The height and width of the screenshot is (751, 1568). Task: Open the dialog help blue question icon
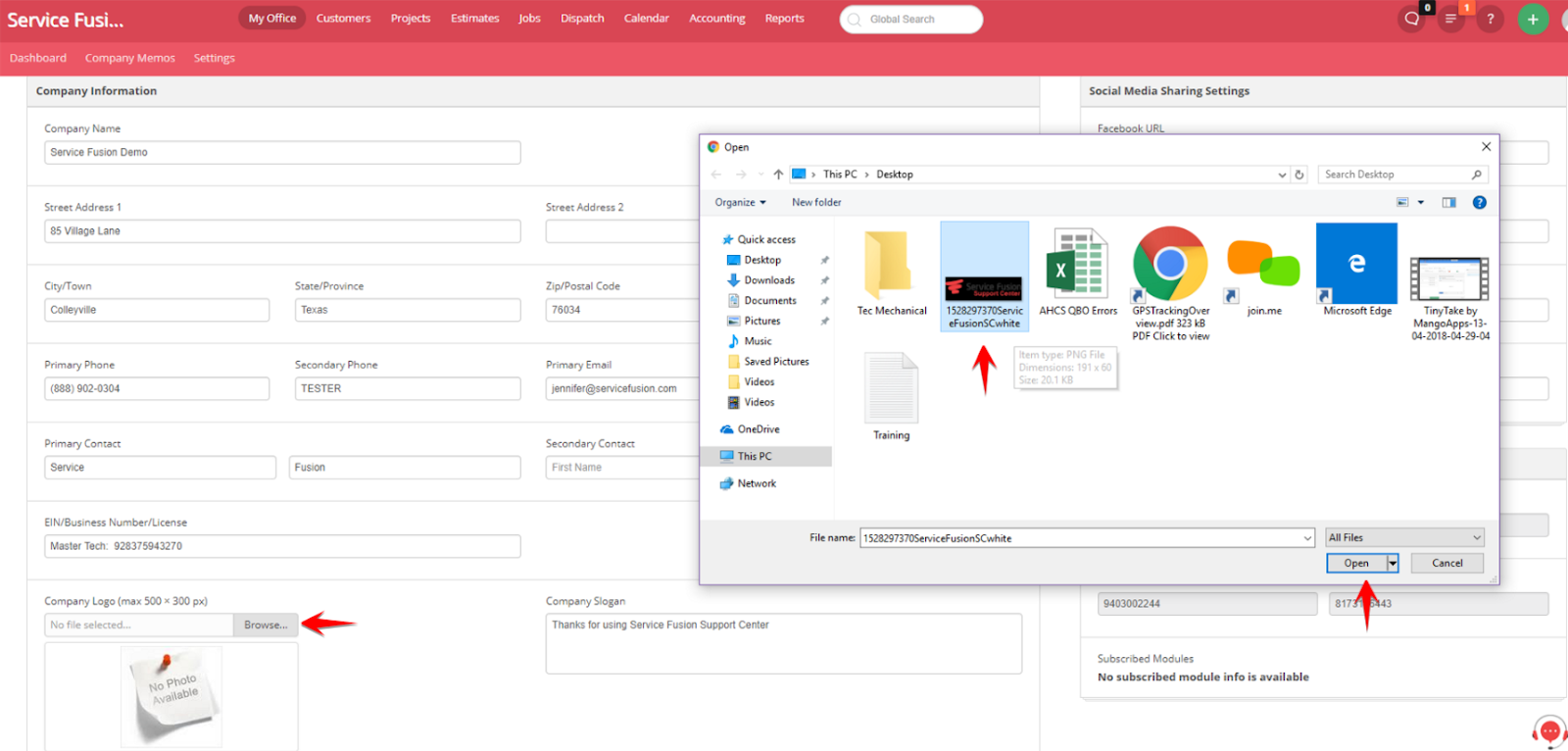(1479, 202)
